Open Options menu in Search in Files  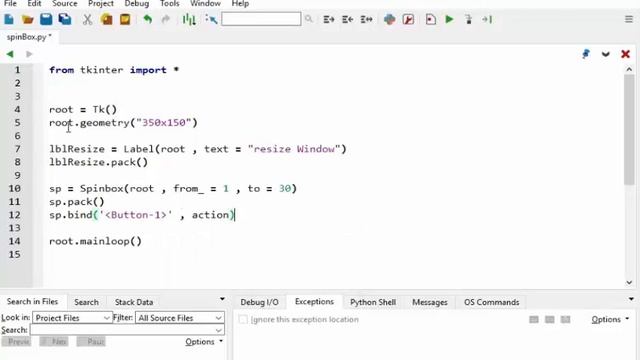point(204,342)
